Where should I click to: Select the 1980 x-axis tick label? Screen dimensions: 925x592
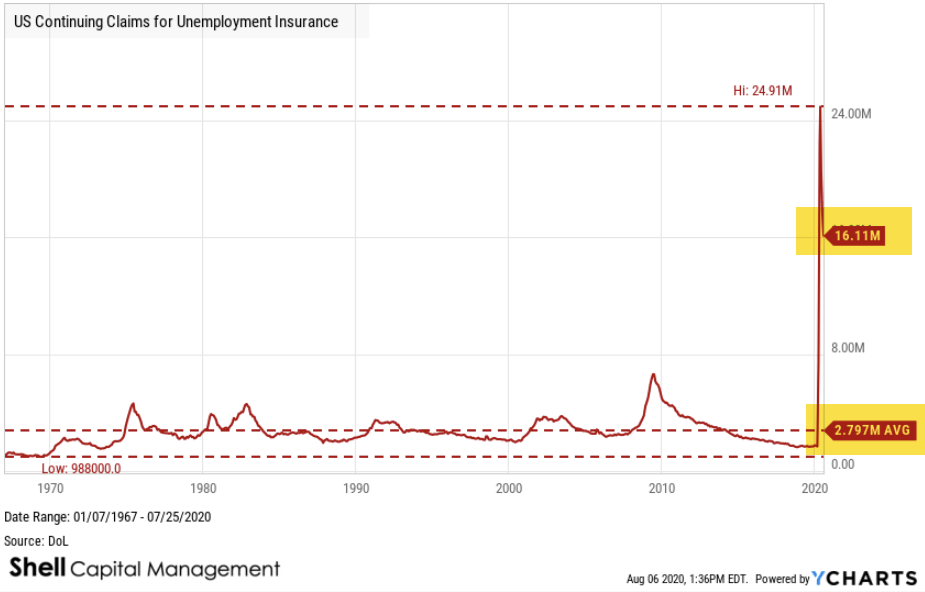coord(203,488)
